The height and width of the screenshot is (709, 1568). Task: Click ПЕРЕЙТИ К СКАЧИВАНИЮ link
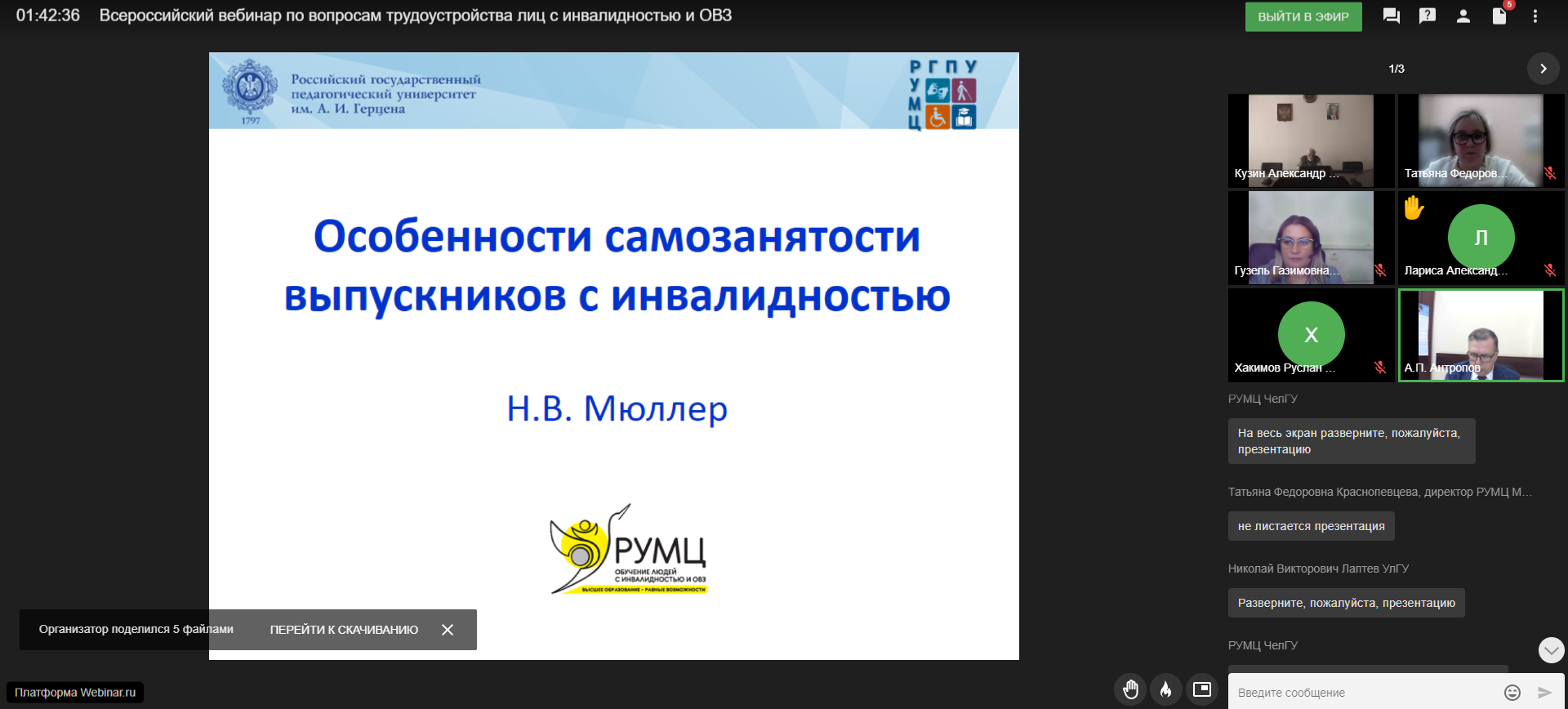(344, 630)
